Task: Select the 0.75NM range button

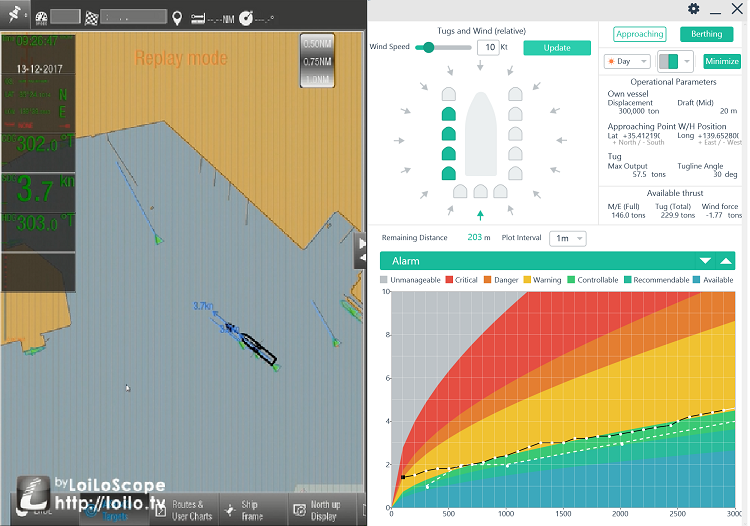Action: pyautogui.click(x=317, y=62)
